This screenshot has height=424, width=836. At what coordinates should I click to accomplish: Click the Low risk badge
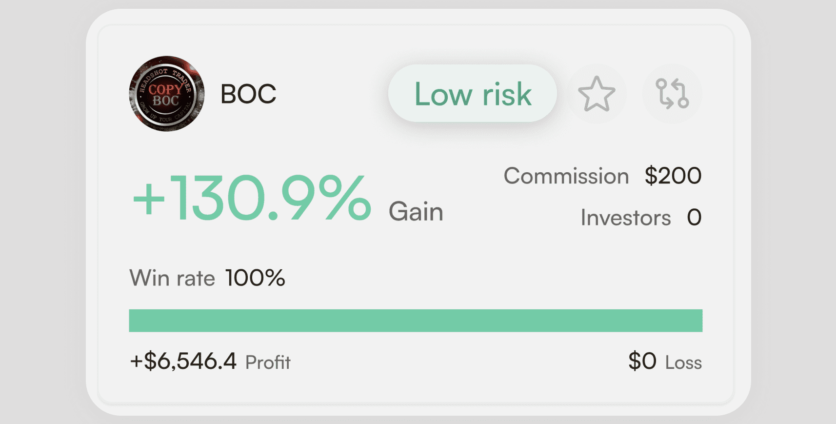tap(472, 95)
